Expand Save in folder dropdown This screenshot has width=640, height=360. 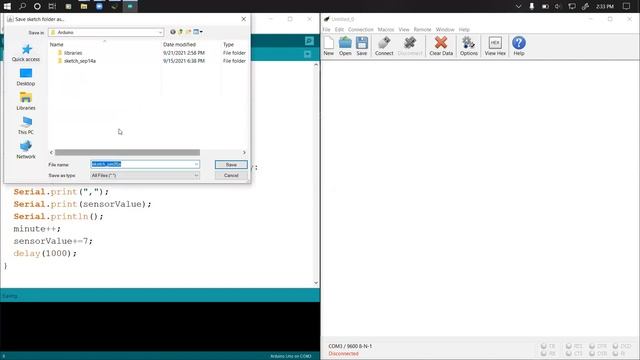tap(160, 32)
